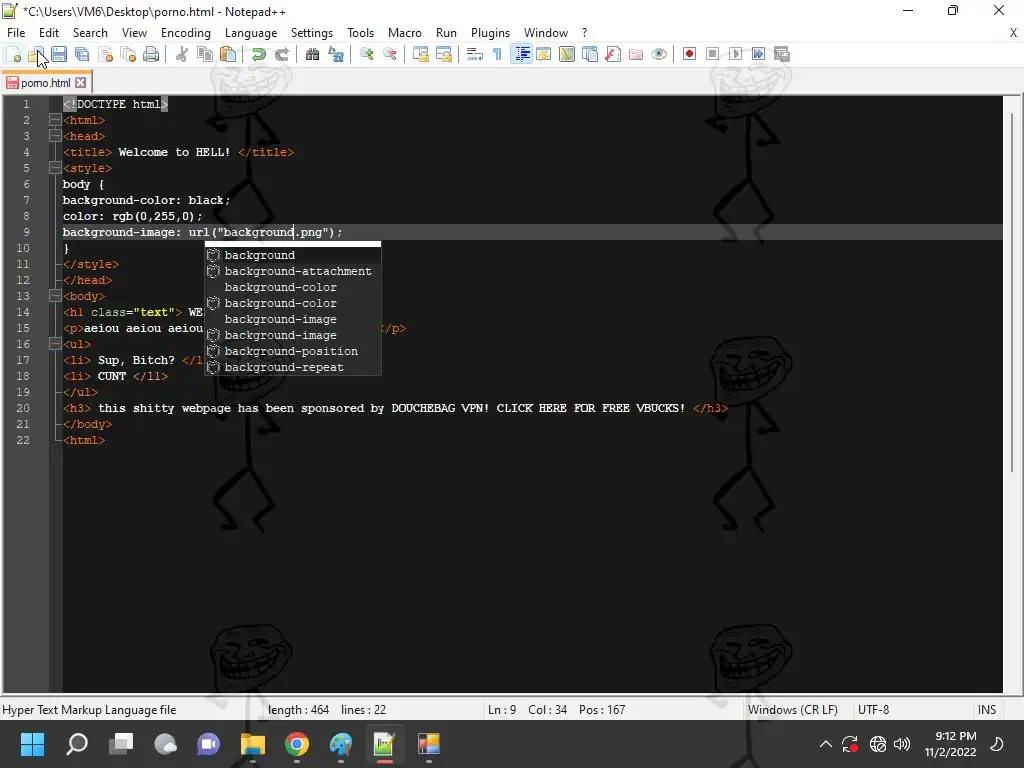The width and height of the screenshot is (1024, 768).
Task: Open File Explorer from the taskbar
Action: 253,744
